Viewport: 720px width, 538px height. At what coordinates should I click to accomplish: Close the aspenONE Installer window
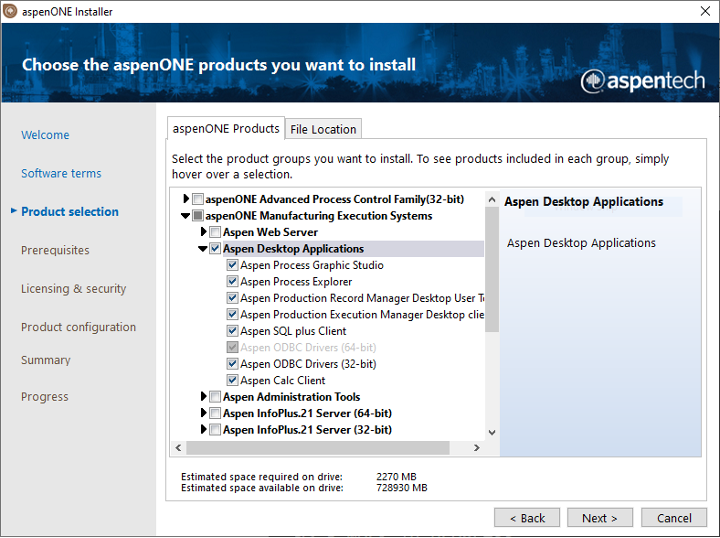696,12
